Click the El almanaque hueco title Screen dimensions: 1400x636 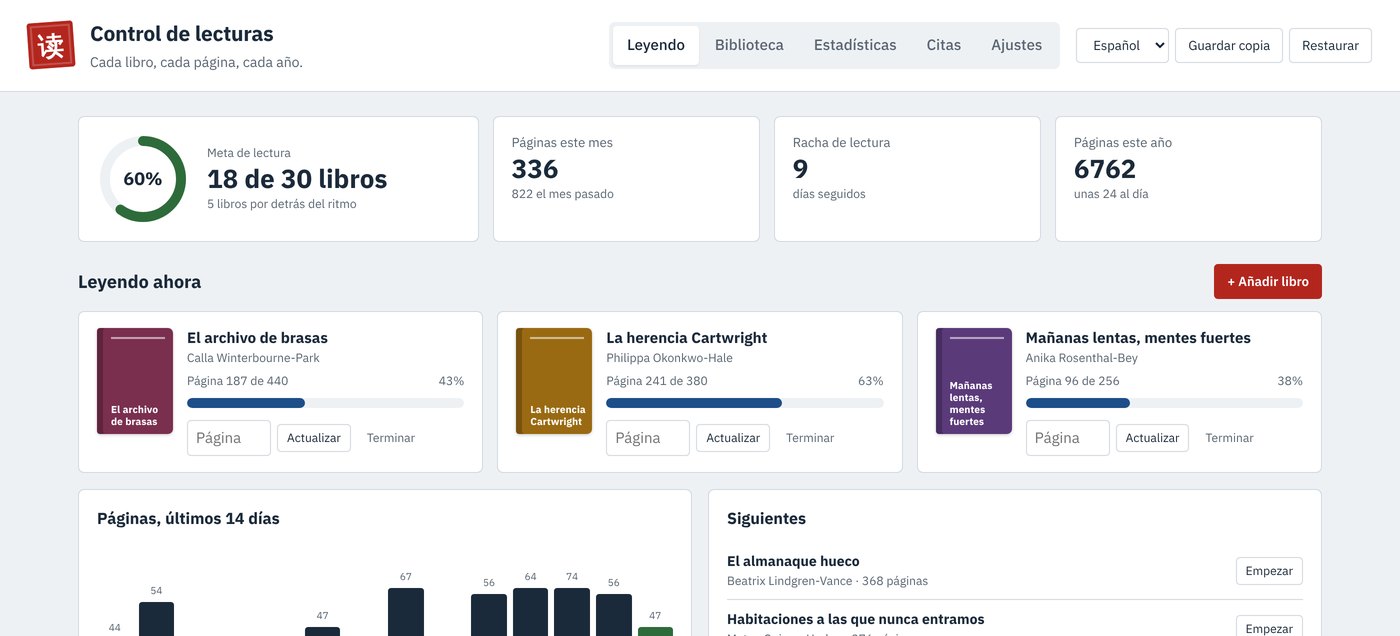[793, 562]
